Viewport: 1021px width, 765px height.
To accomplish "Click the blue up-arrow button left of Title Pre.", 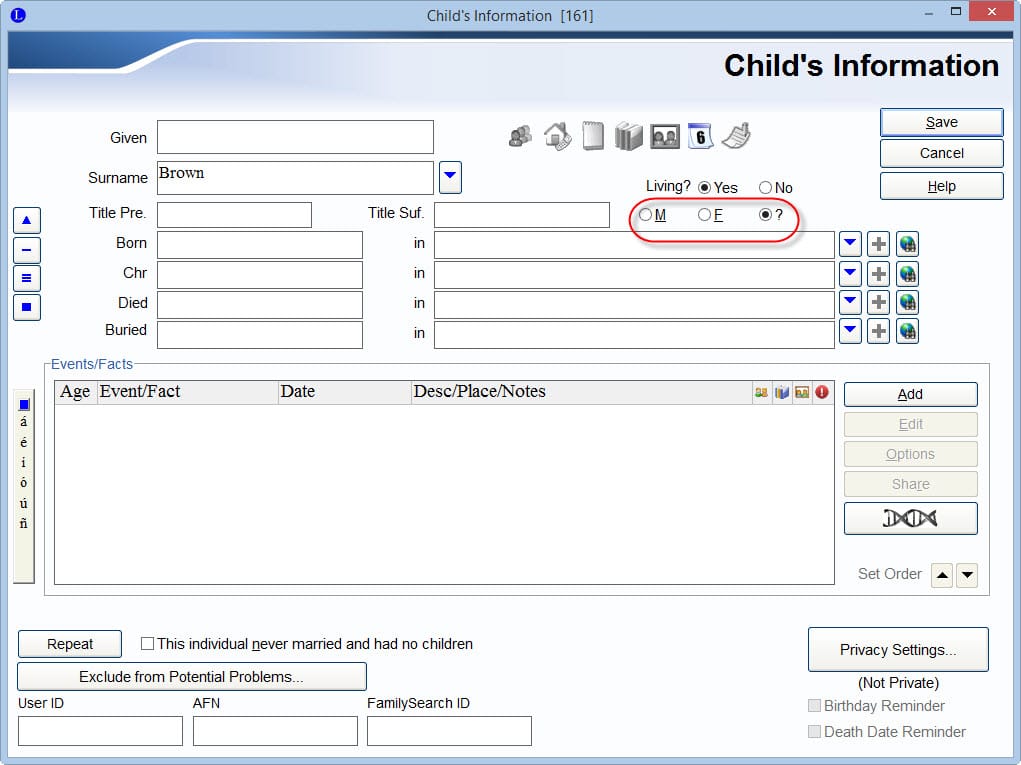I will click(x=27, y=220).
